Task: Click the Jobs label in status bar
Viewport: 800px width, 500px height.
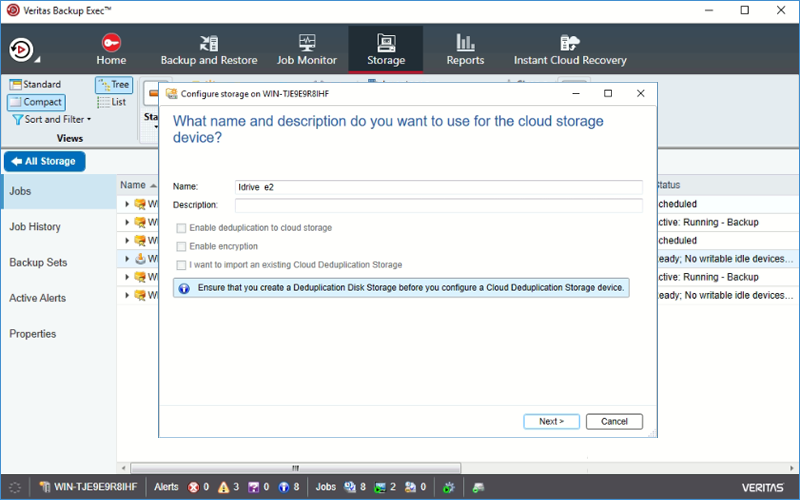Action: (x=326, y=487)
